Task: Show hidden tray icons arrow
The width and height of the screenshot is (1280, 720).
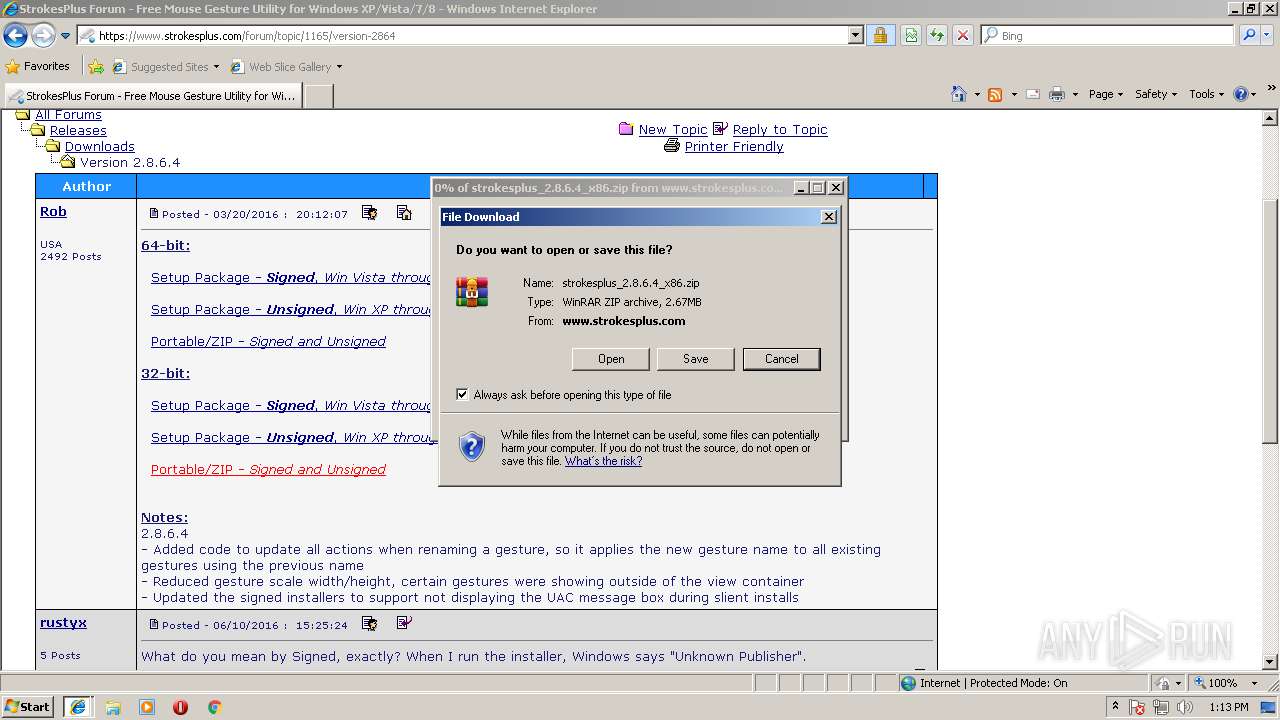Action: (1115, 707)
